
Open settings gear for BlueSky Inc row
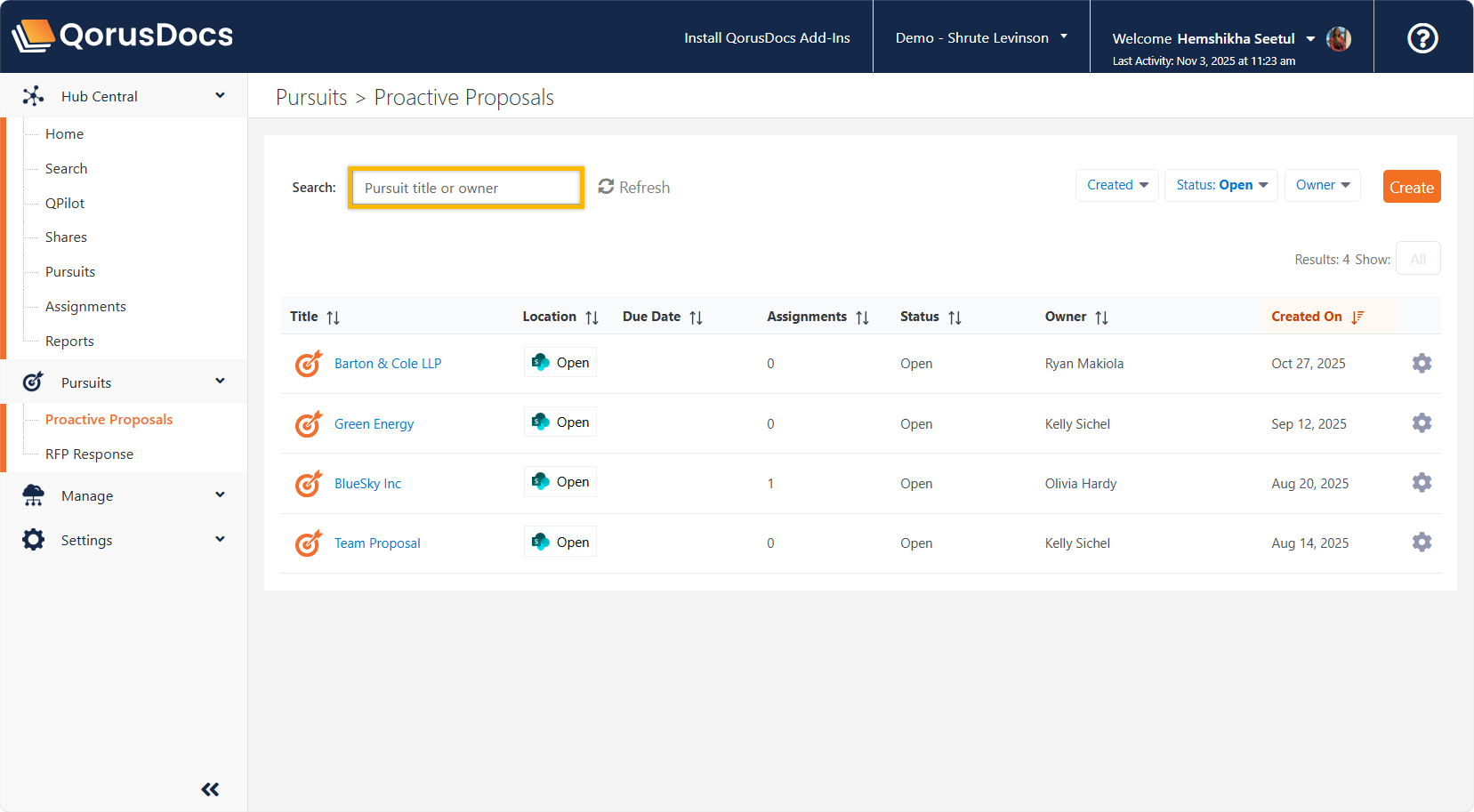[1422, 483]
